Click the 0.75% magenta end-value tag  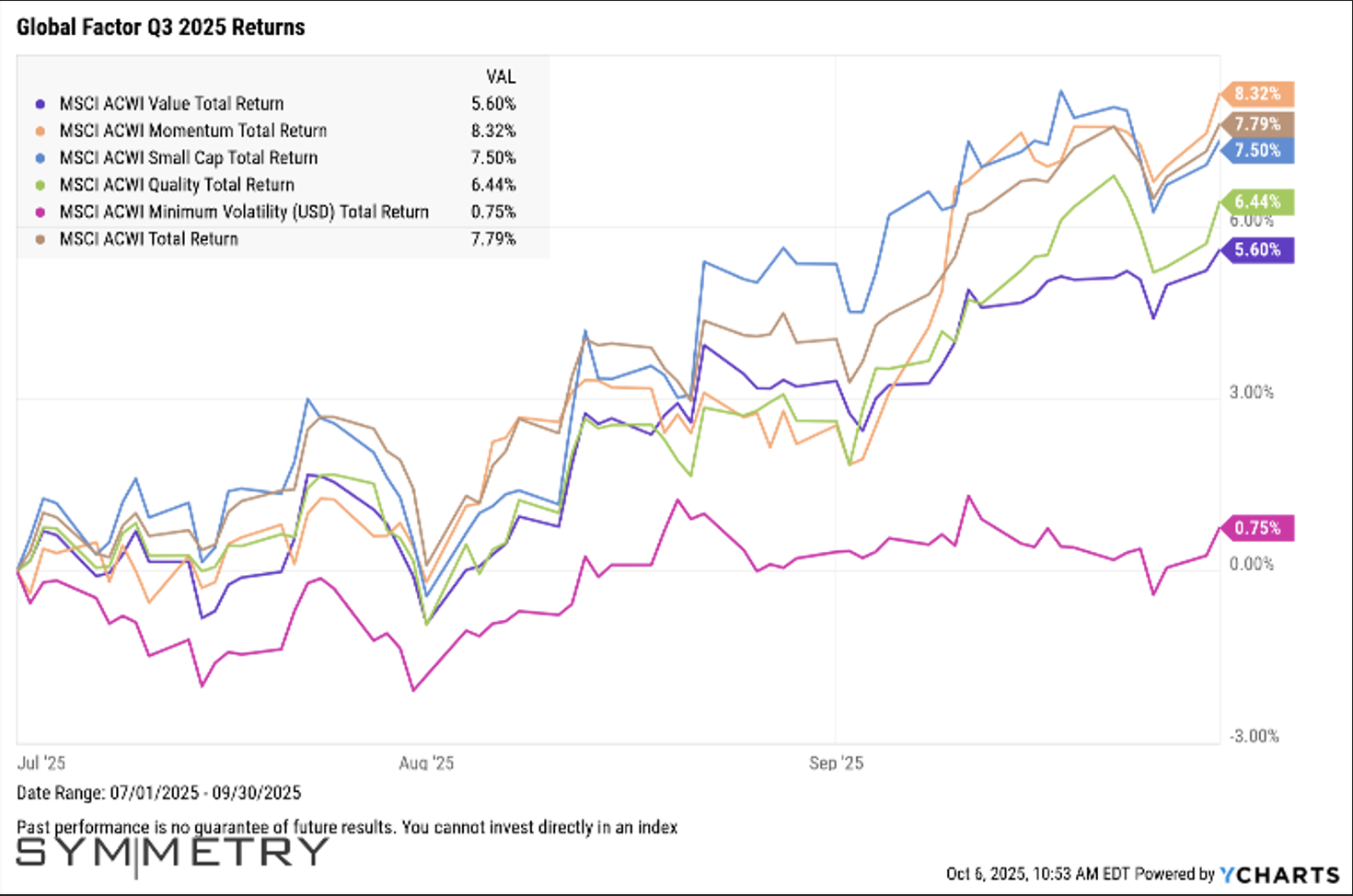pyautogui.click(x=1257, y=528)
